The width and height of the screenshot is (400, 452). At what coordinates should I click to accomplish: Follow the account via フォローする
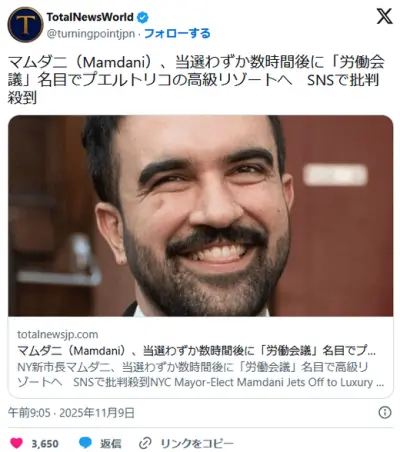tap(177, 33)
